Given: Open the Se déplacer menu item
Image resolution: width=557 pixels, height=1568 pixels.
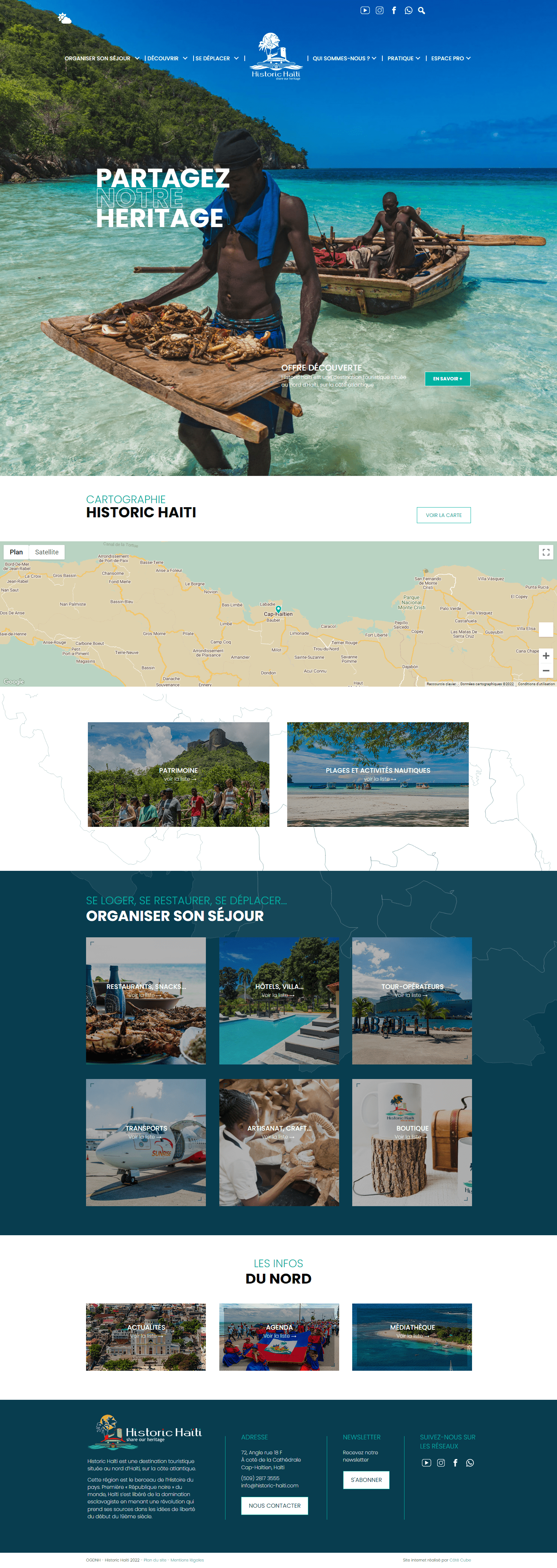Looking at the screenshot, I should coord(212,58).
